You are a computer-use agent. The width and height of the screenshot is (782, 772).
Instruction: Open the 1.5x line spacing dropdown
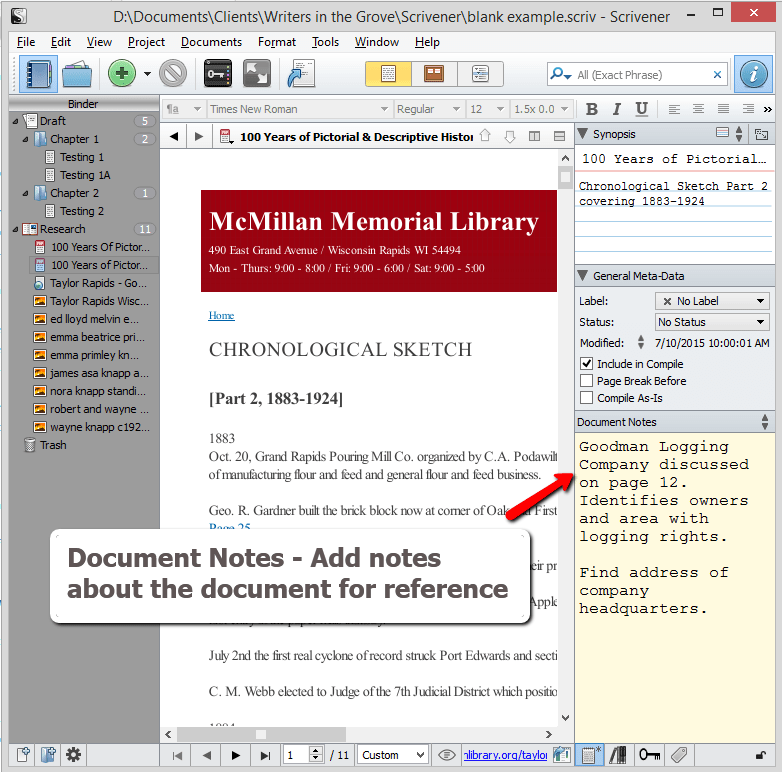point(541,109)
